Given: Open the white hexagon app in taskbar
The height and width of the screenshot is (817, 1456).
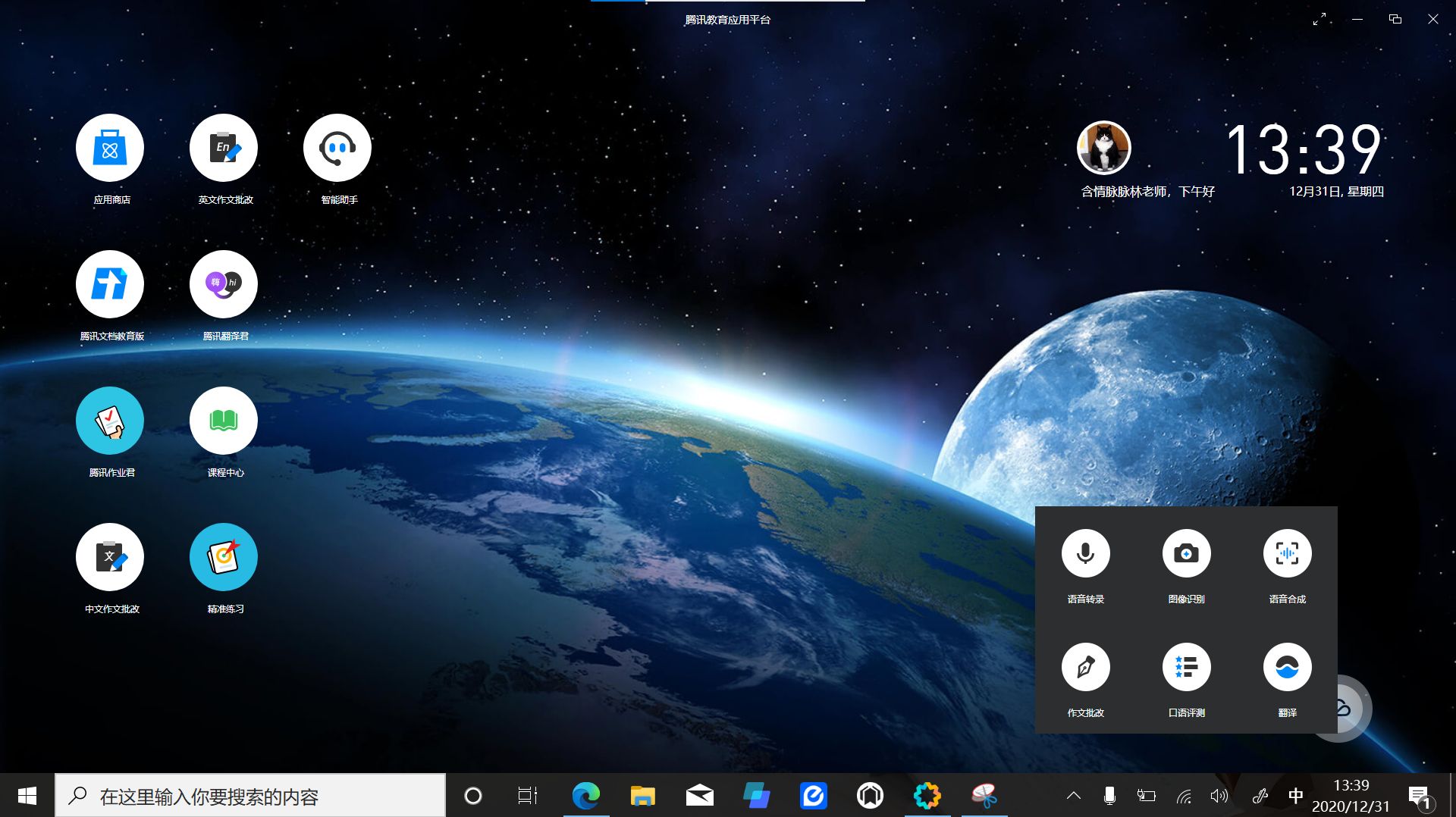Looking at the screenshot, I should coord(870,796).
